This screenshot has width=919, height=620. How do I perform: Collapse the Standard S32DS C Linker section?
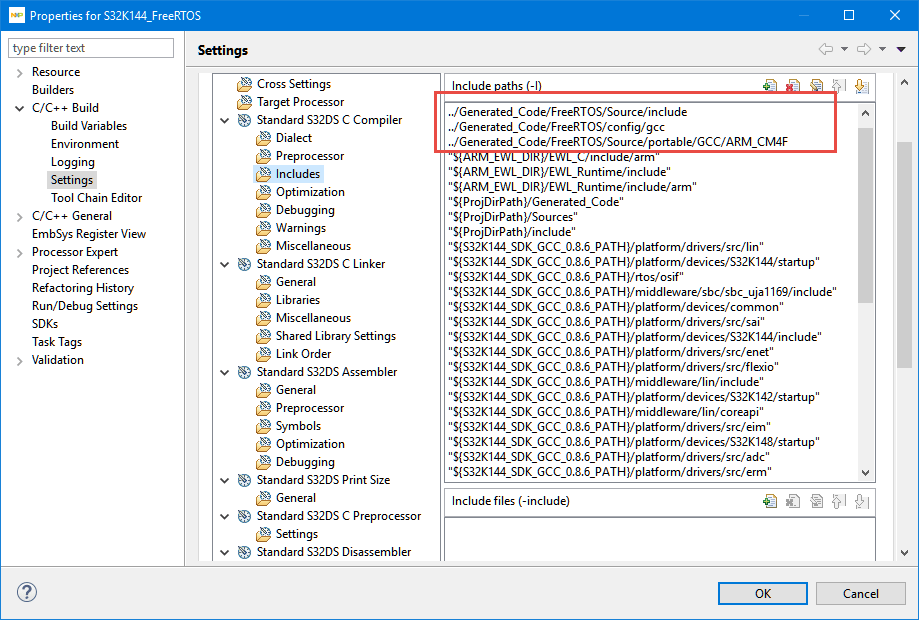coord(226,263)
